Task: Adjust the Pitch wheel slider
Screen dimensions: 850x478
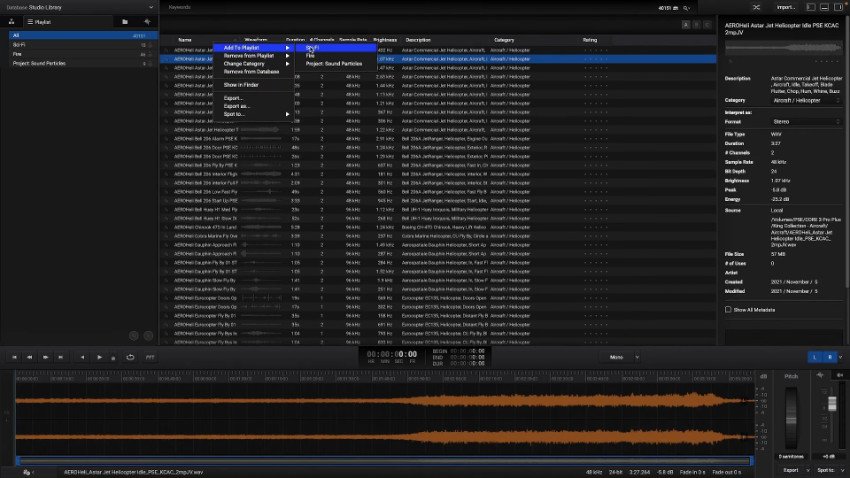Action: click(x=791, y=417)
